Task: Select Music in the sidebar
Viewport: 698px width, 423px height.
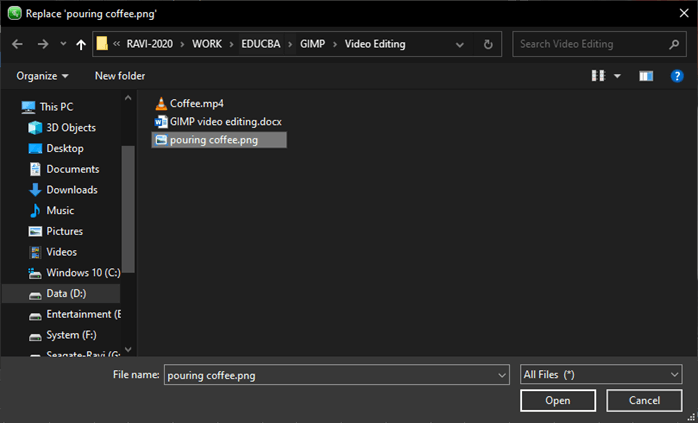Action: [x=60, y=211]
